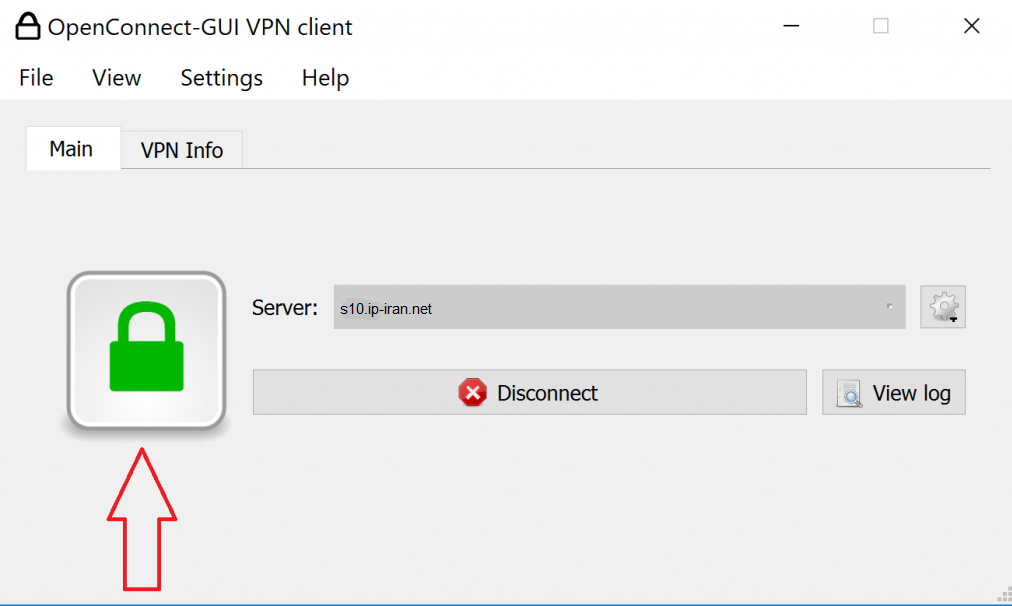Open the View menu
1012x606 pixels.
click(x=117, y=78)
